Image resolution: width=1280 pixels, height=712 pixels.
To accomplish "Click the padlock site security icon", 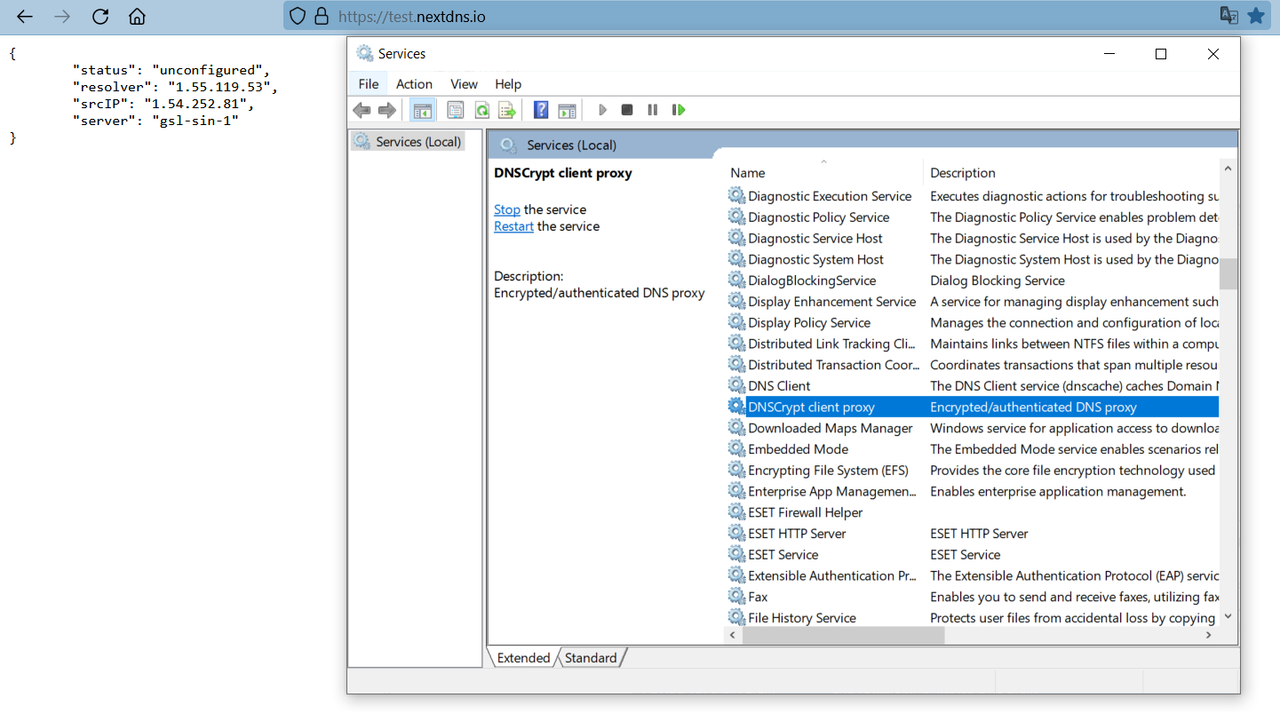I will pyautogui.click(x=321, y=17).
